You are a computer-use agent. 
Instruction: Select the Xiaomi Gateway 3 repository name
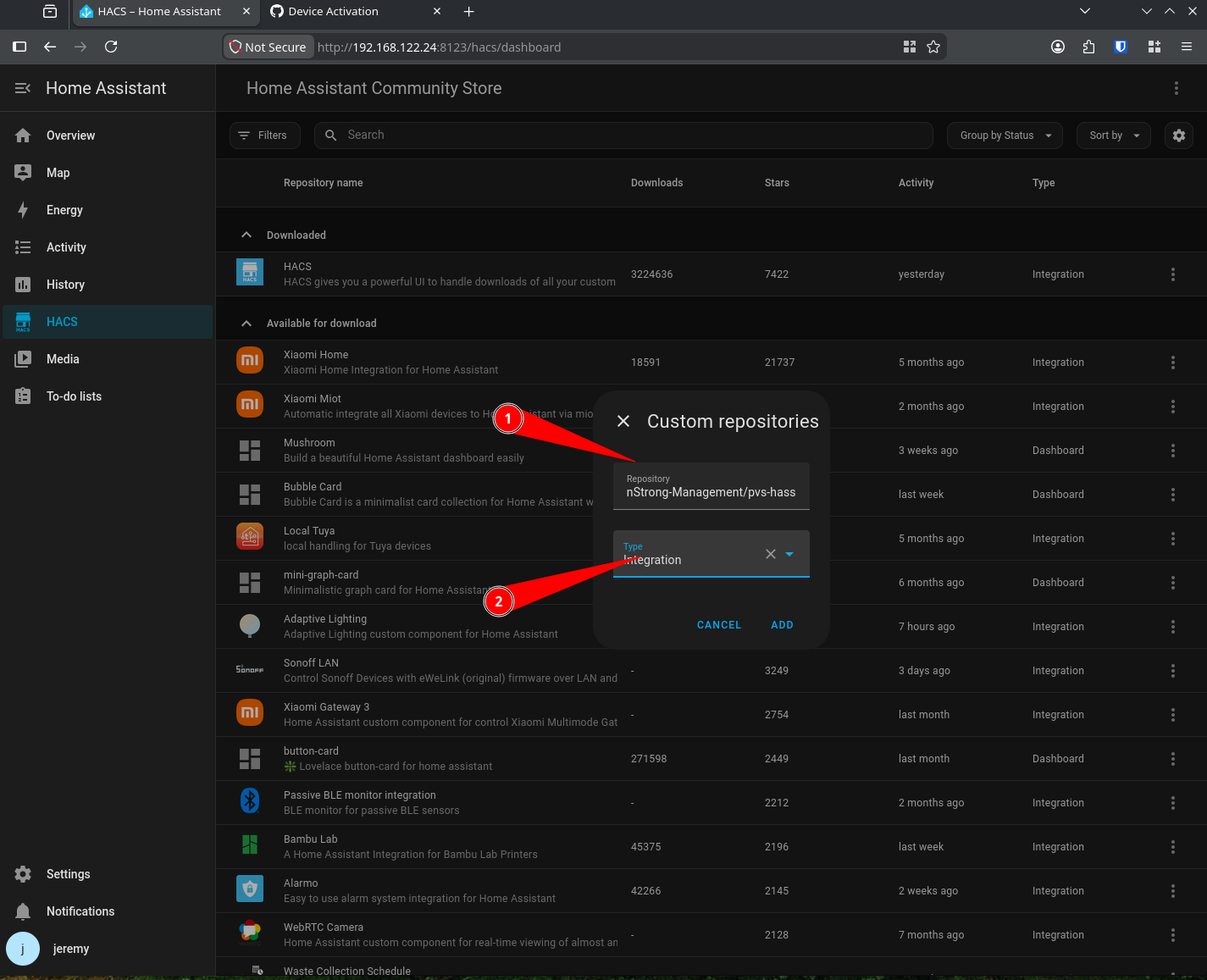click(x=327, y=707)
